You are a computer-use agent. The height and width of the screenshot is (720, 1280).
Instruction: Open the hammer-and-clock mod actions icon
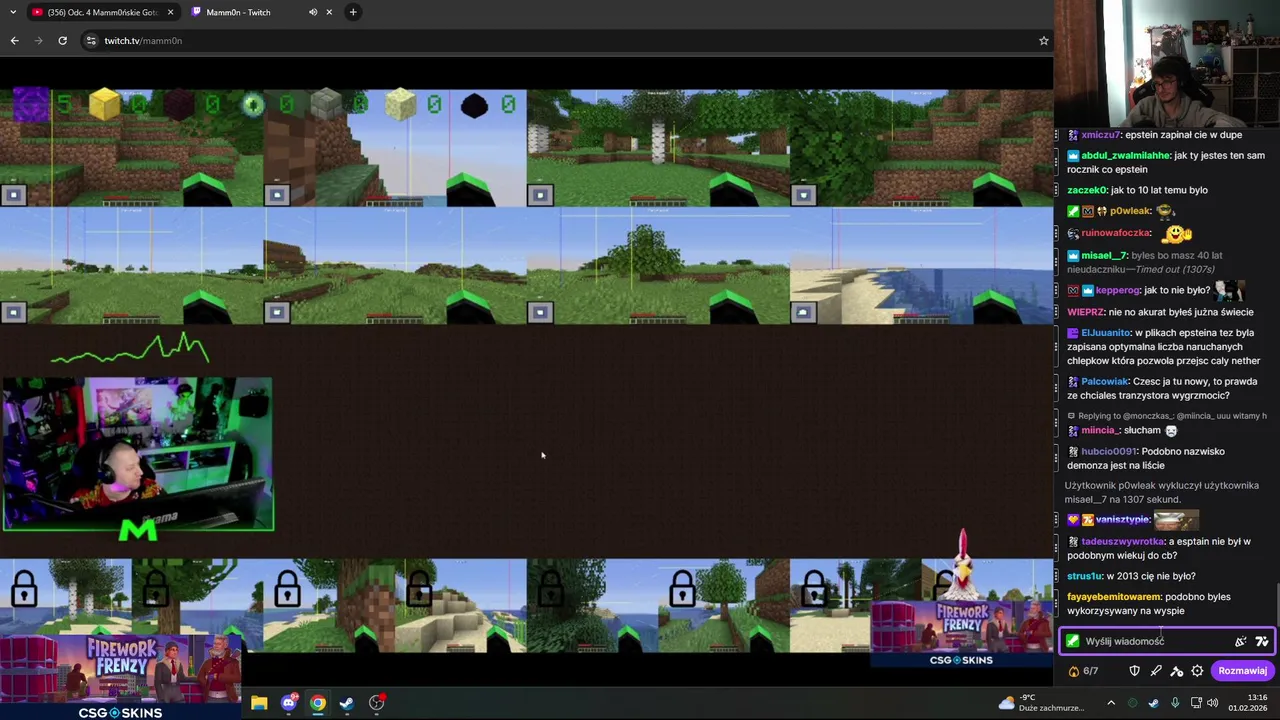point(1177,671)
